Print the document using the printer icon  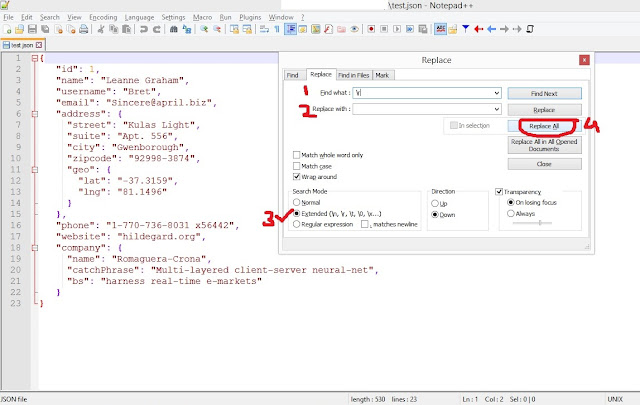tap(84, 29)
